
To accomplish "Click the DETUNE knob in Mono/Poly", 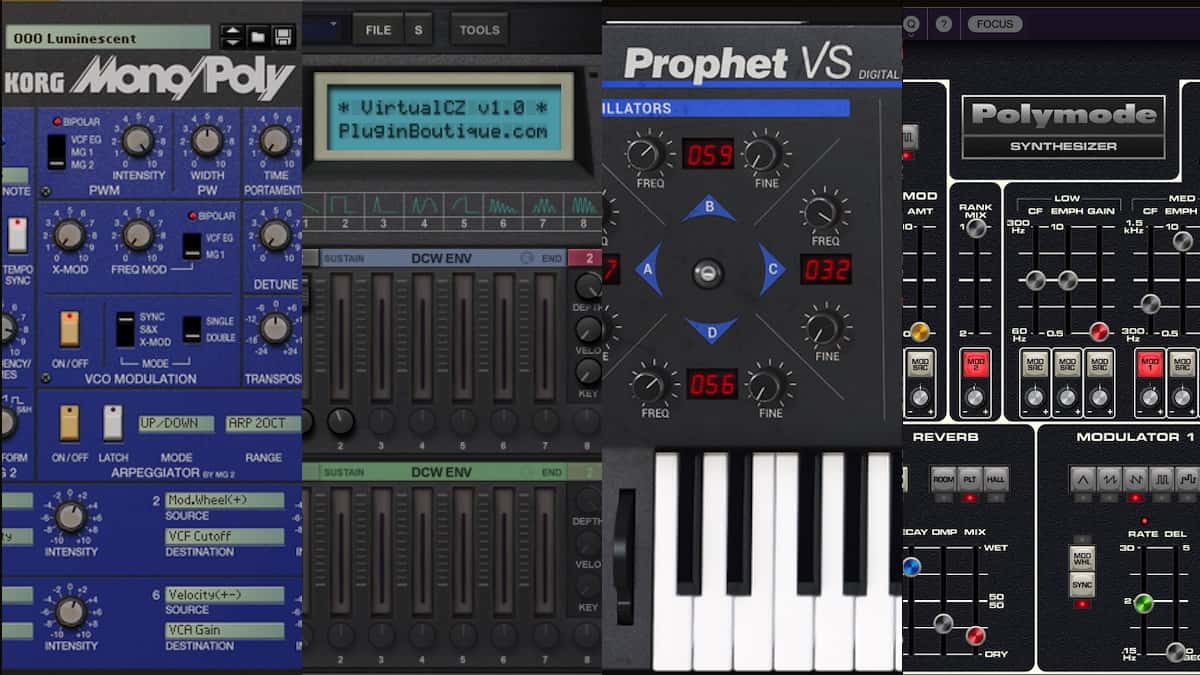I will (275, 235).
